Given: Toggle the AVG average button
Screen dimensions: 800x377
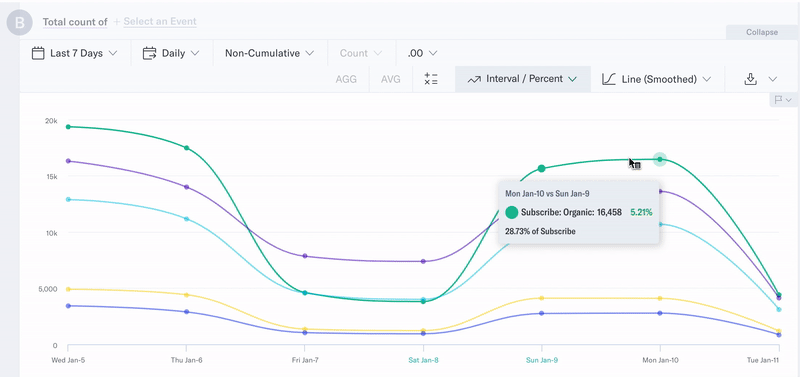Looking at the screenshot, I should pos(391,79).
